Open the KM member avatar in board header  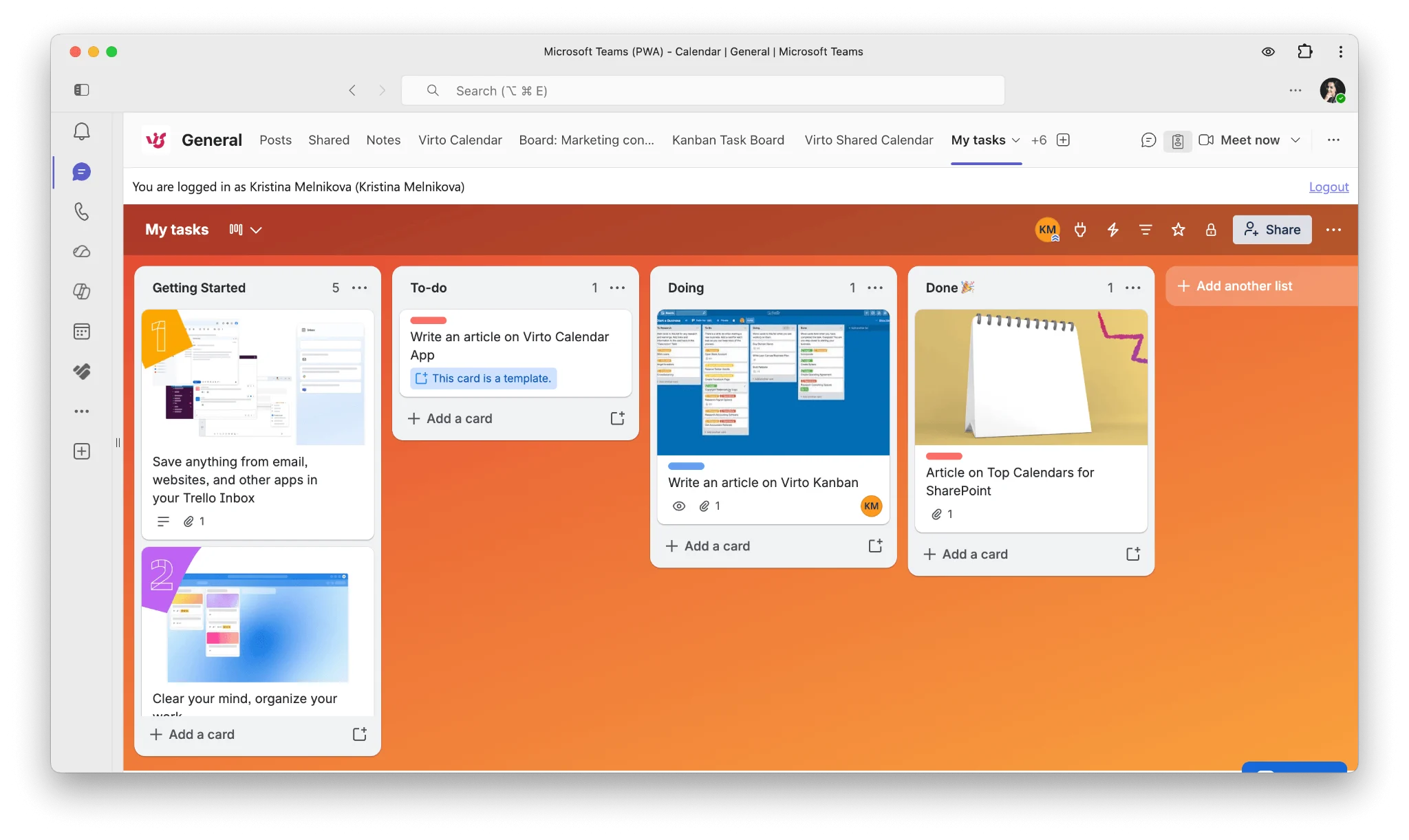tap(1048, 230)
